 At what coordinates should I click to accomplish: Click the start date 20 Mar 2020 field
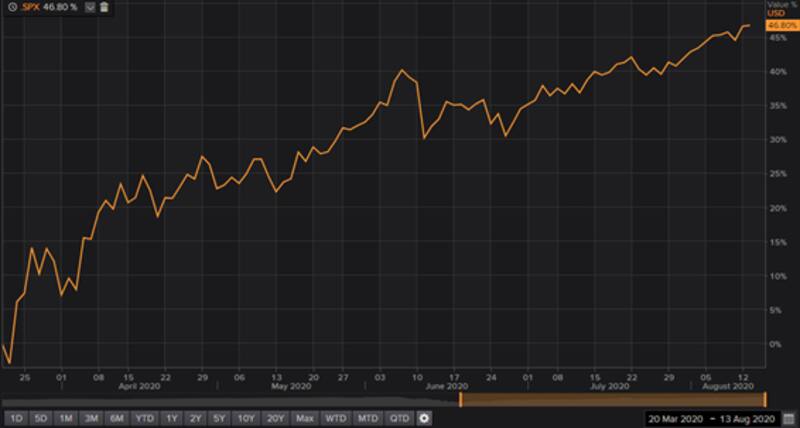[x=678, y=417]
